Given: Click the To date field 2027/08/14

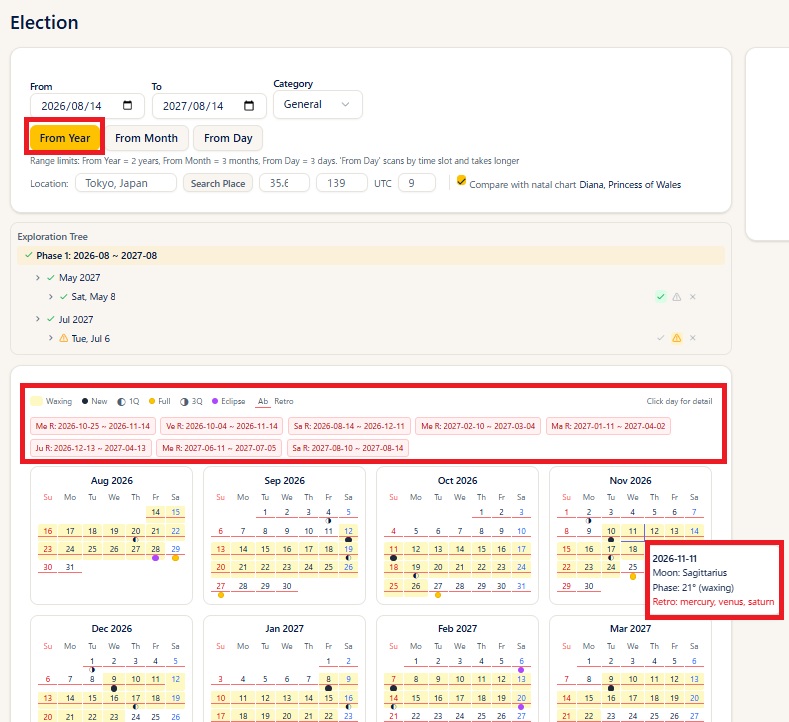Looking at the screenshot, I should click(209, 106).
